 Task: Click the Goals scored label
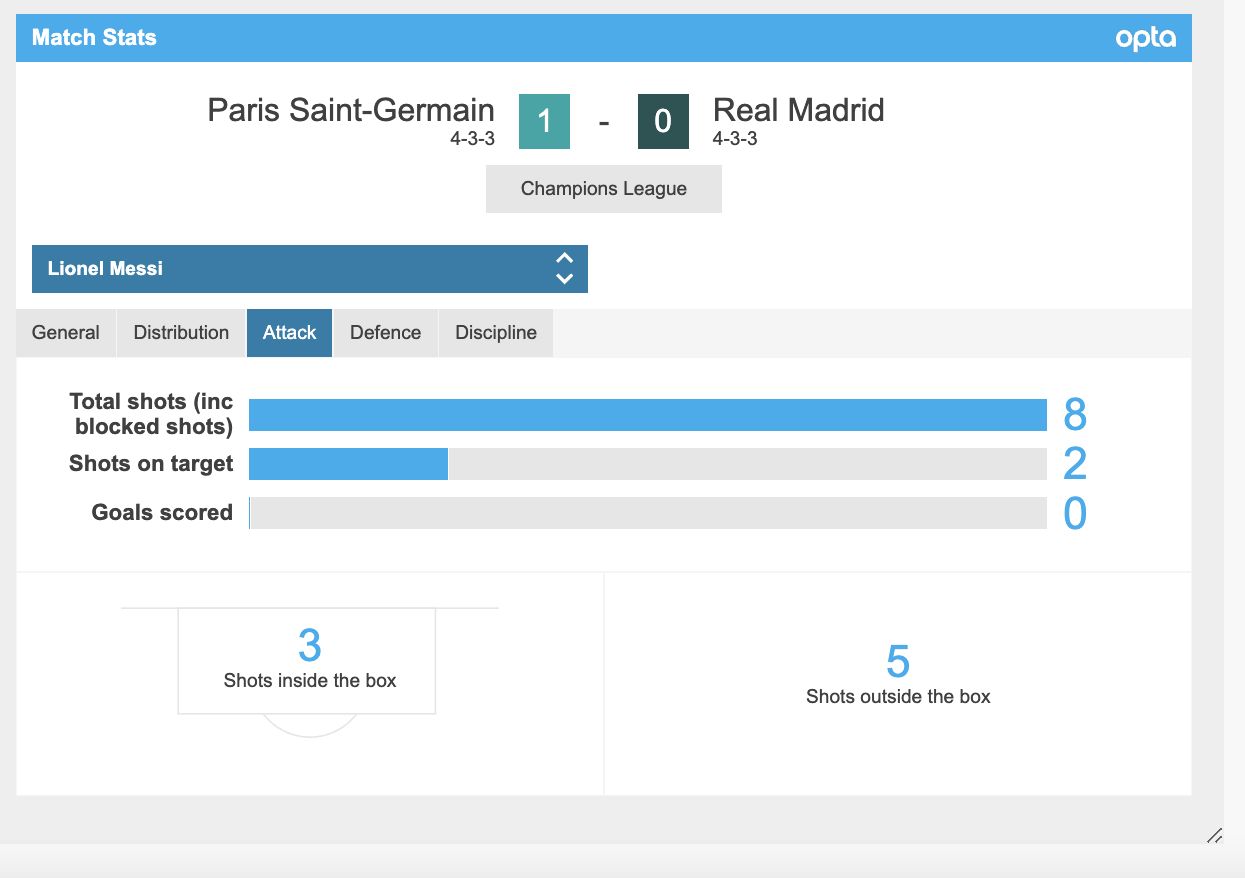click(x=162, y=513)
